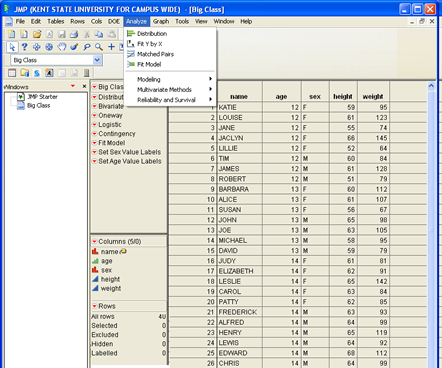Select the Brush tool
This screenshot has width=442, height=368.
click(74, 47)
